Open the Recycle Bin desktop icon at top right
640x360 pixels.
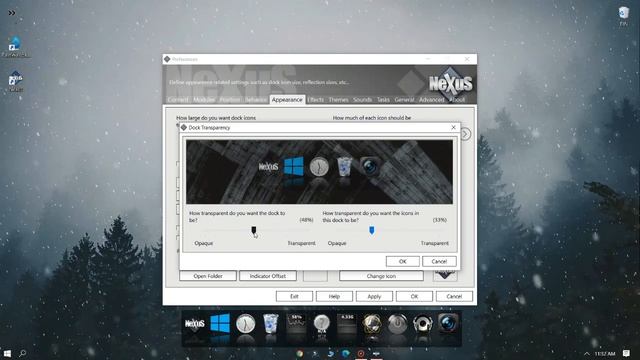pyautogui.click(x=623, y=16)
